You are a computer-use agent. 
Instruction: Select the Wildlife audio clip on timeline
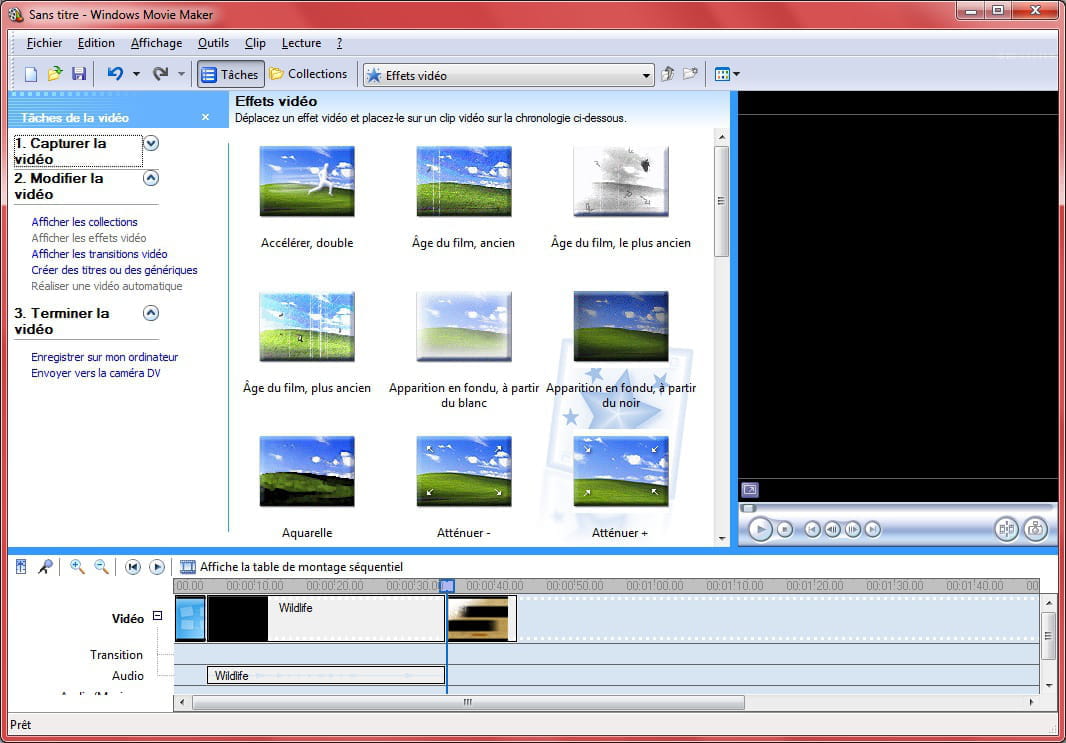326,675
